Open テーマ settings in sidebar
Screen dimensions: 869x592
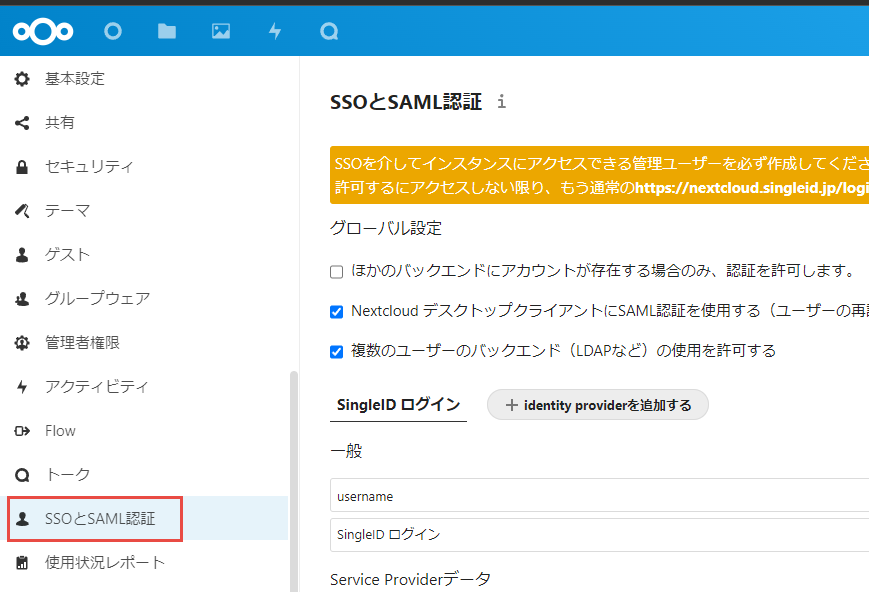(67, 211)
